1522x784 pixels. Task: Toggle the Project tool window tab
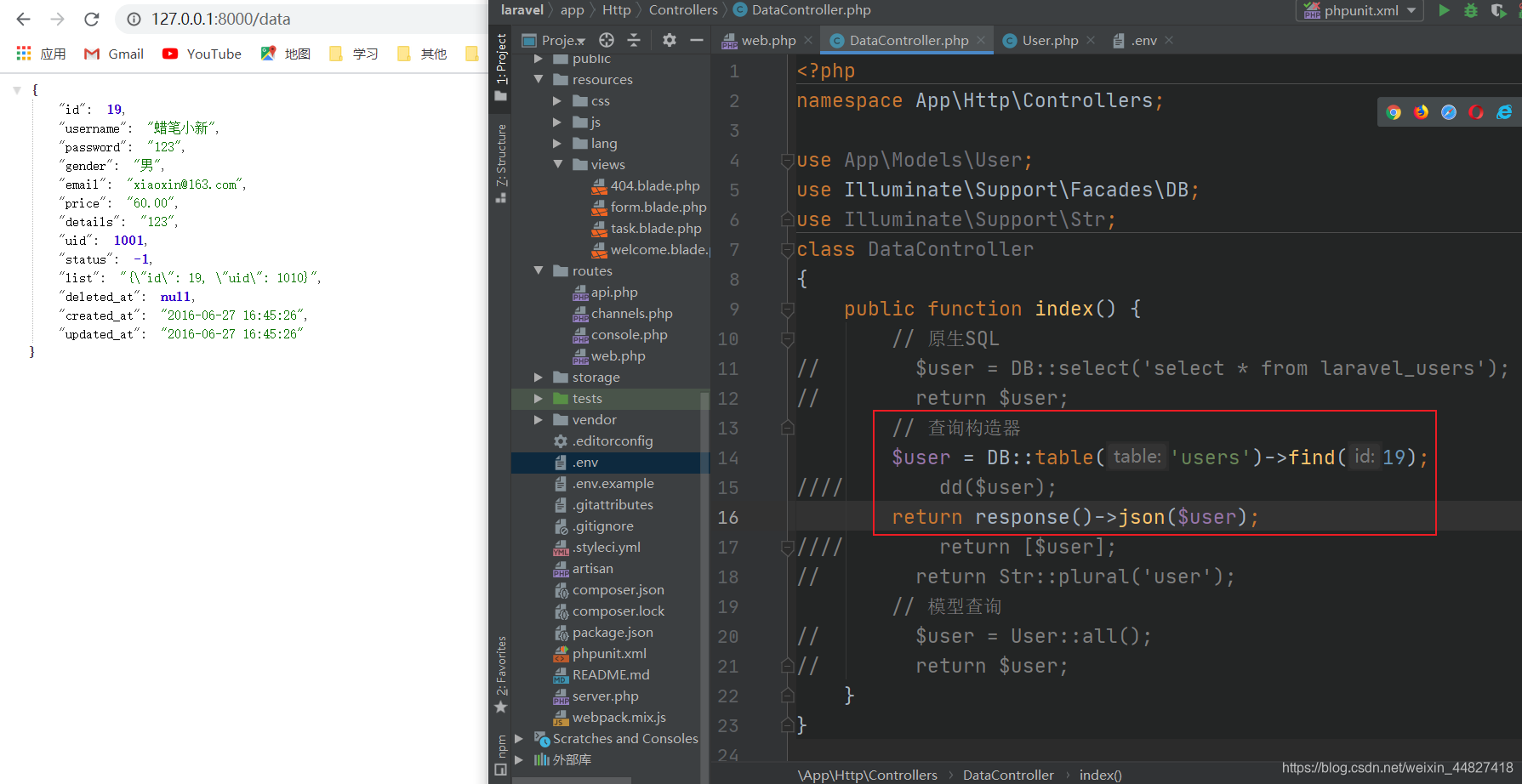(501, 66)
